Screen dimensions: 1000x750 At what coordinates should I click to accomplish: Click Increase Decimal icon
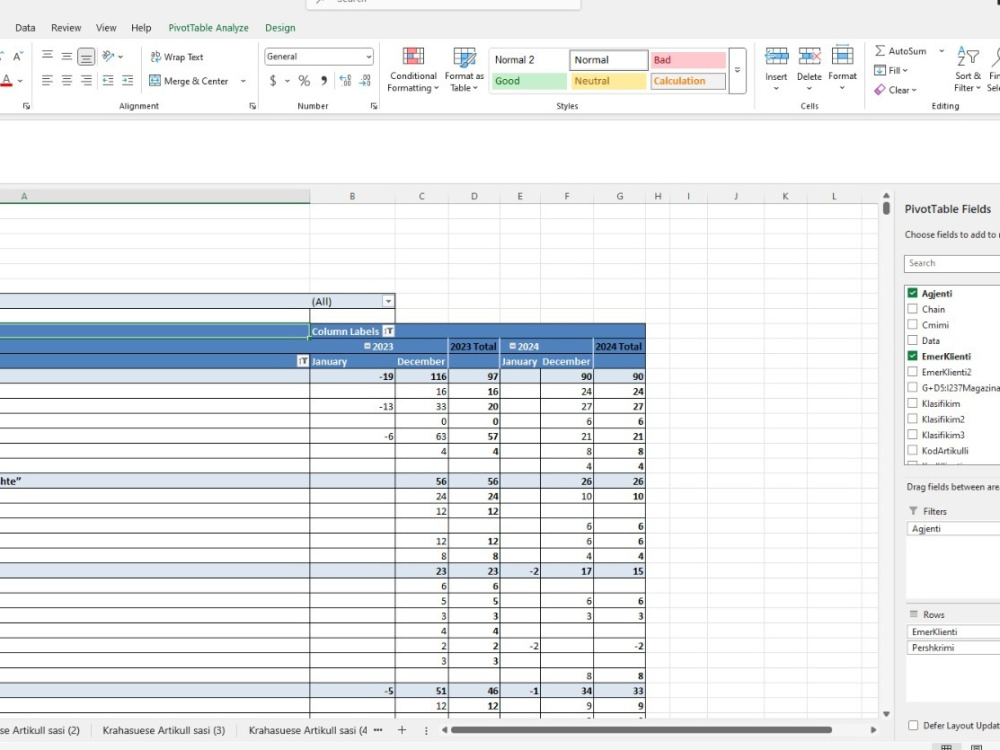(345, 80)
